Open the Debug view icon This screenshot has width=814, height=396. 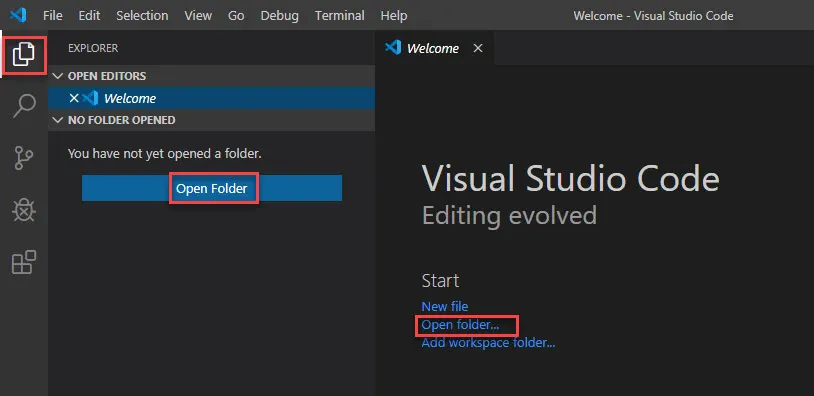tap(24, 210)
